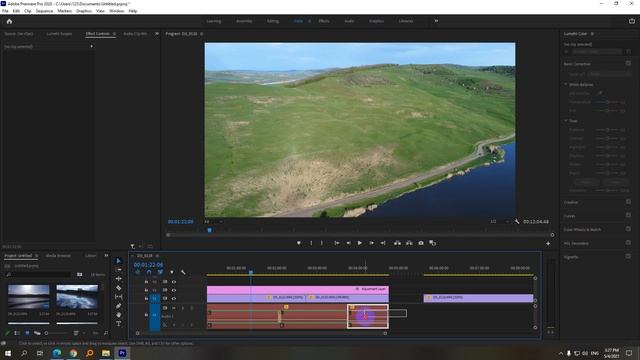Add marker in Program monitor

[x=299, y=243]
